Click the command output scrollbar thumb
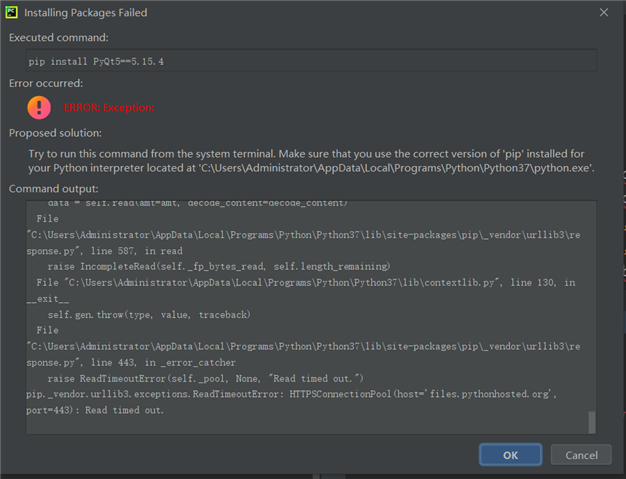This screenshot has height=479, width=626. click(x=590, y=421)
